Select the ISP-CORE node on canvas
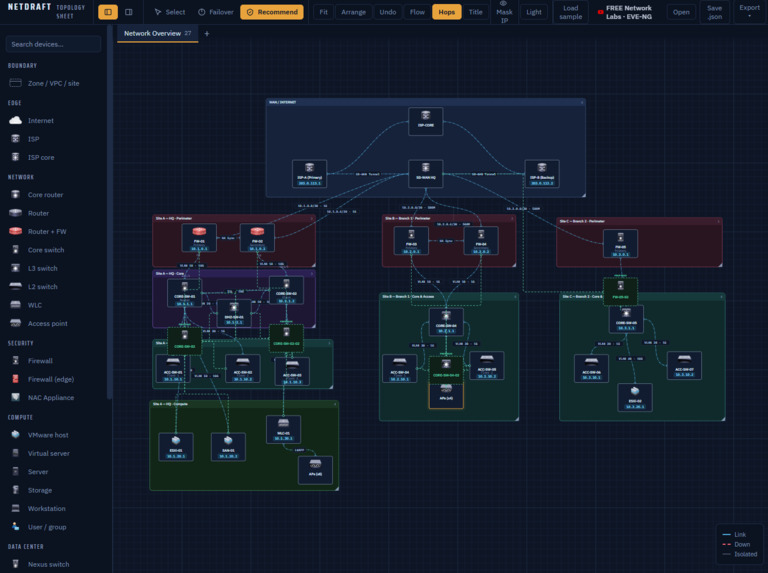The height and width of the screenshot is (573, 768). point(426,121)
